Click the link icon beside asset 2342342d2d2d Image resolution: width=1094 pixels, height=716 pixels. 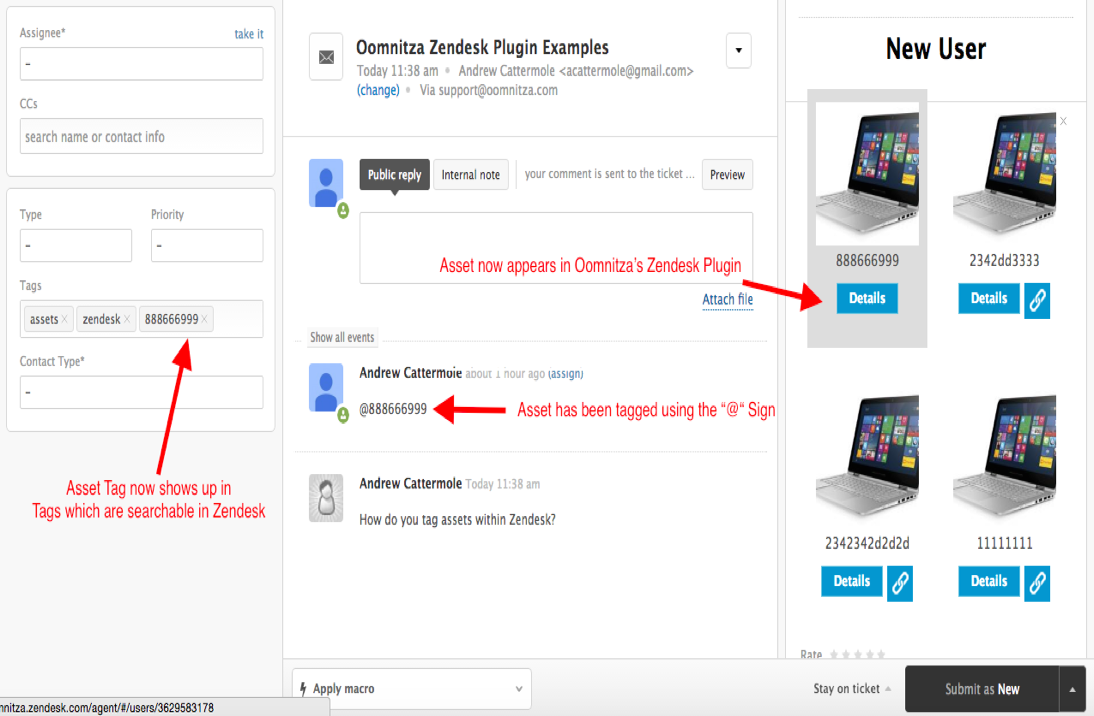point(900,582)
